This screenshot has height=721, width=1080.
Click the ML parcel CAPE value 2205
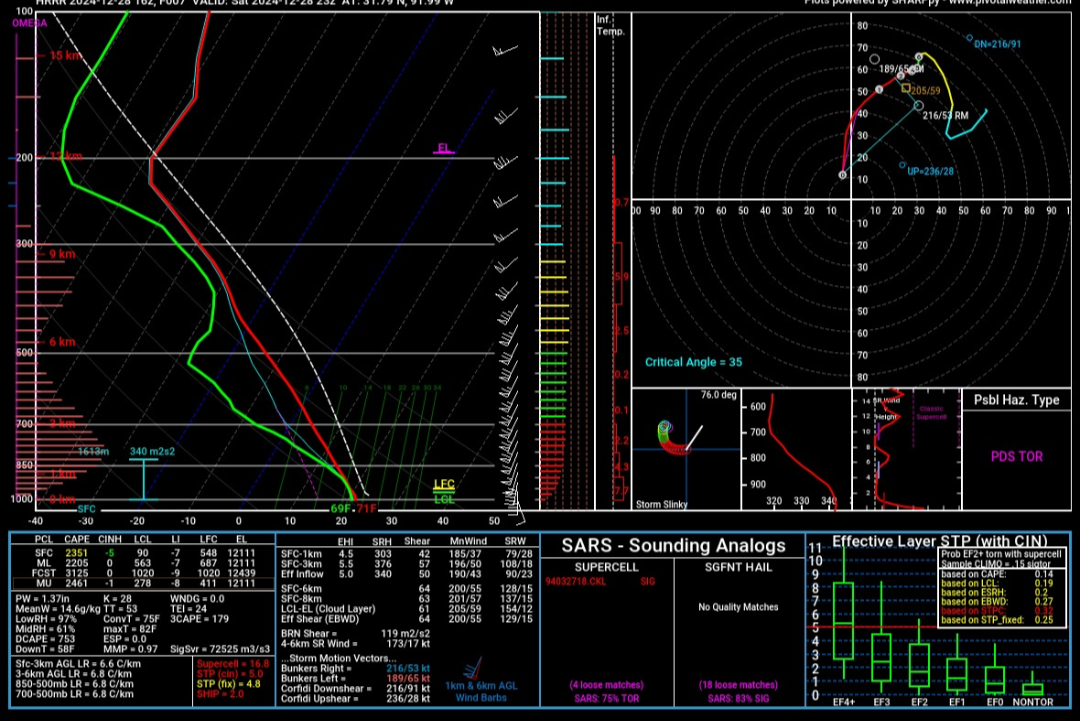(x=76, y=563)
